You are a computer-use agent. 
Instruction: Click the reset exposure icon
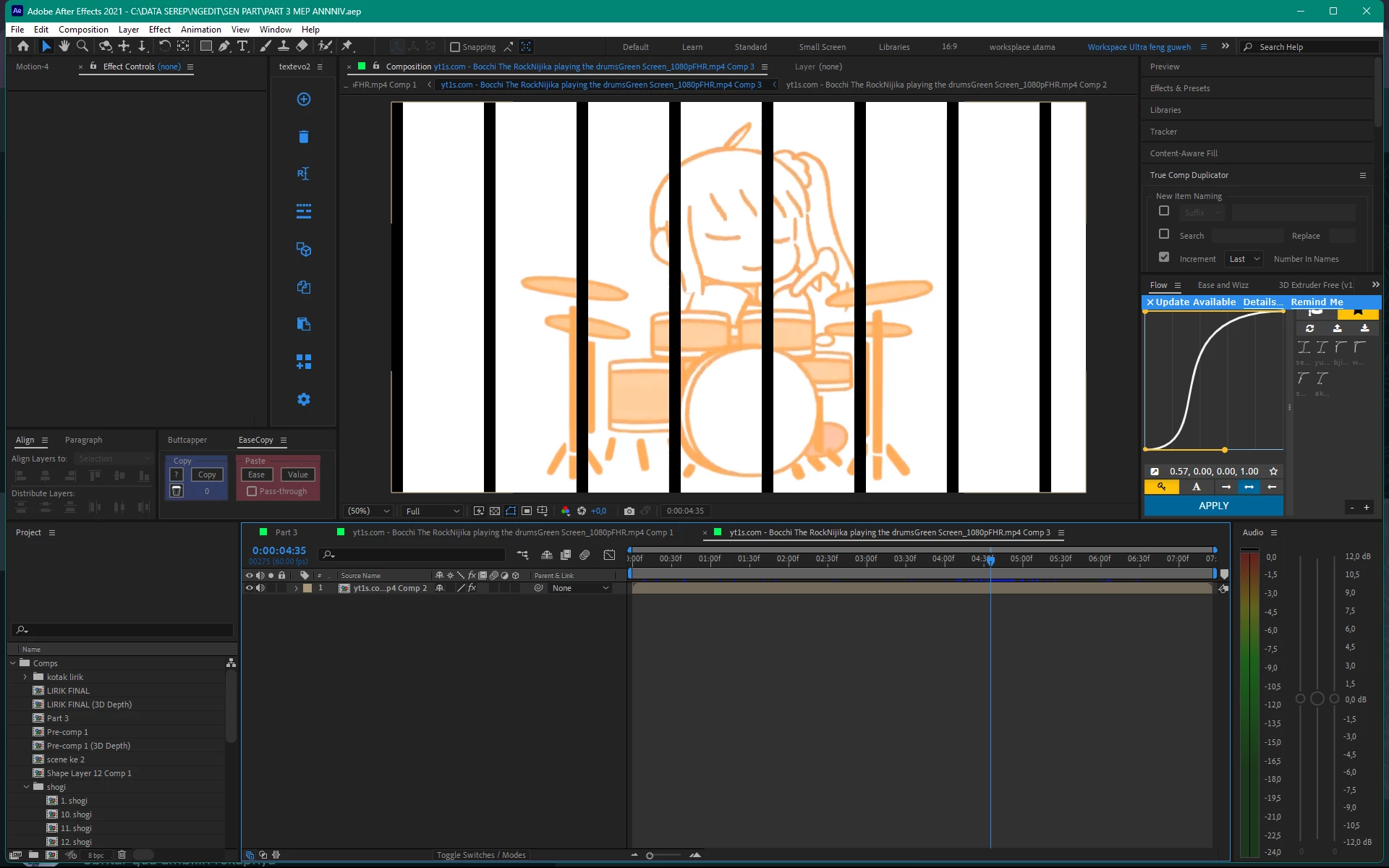(582, 511)
